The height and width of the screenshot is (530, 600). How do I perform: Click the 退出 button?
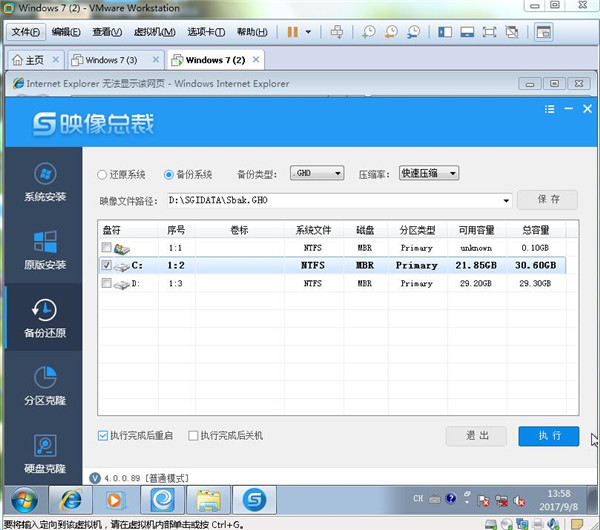(477, 436)
